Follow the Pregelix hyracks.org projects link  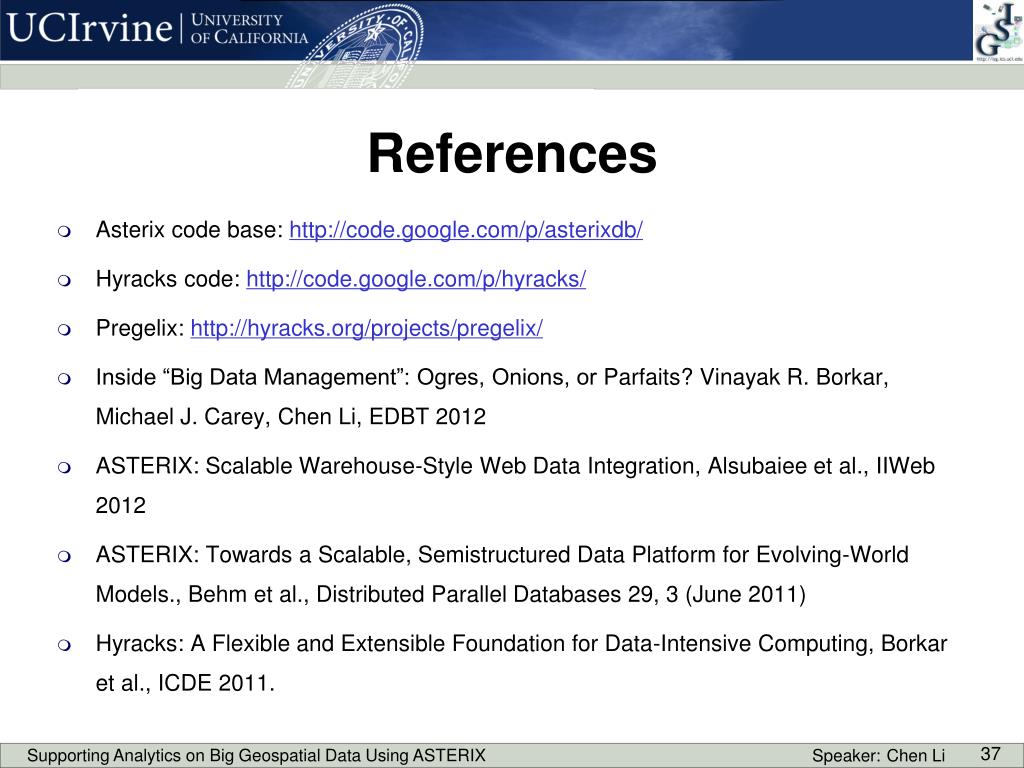(366, 328)
